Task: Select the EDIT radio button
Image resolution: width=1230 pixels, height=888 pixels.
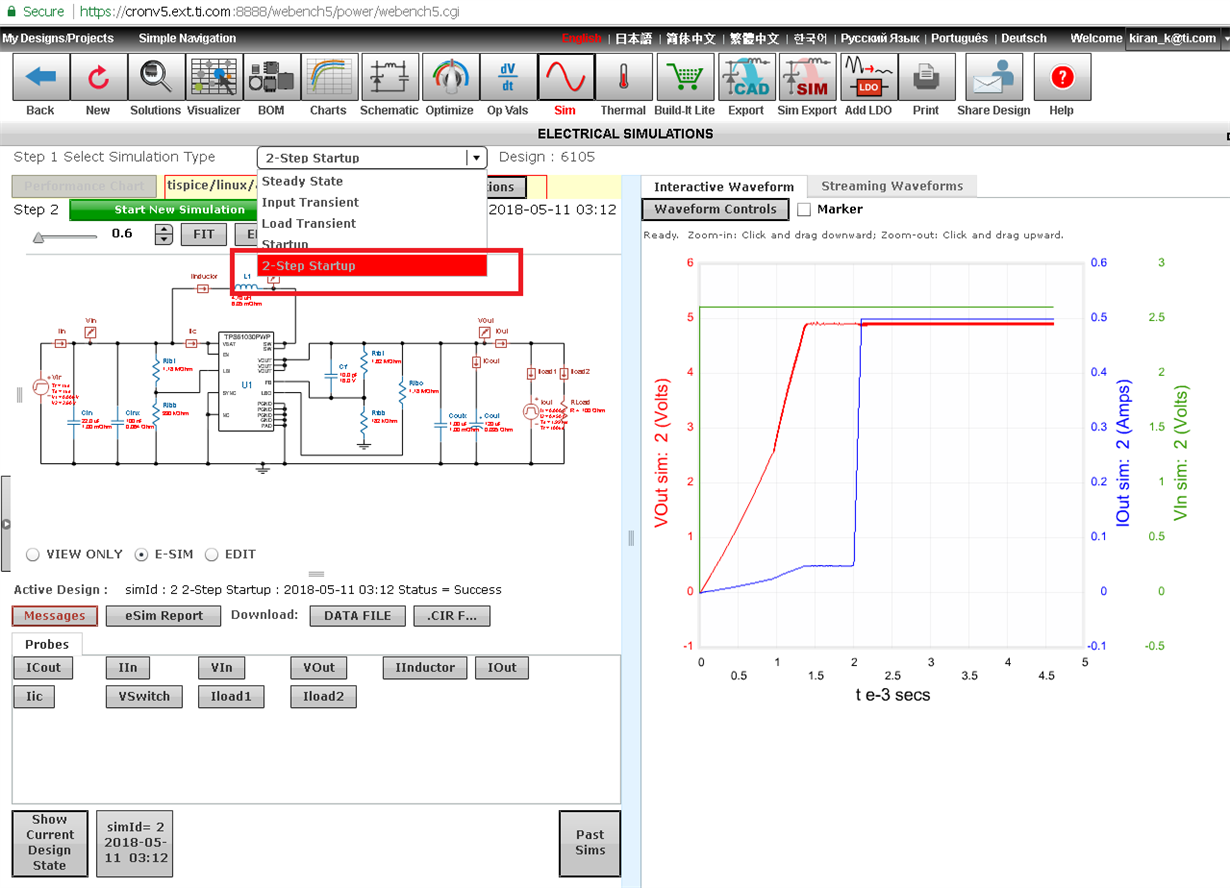Action: 212,554
